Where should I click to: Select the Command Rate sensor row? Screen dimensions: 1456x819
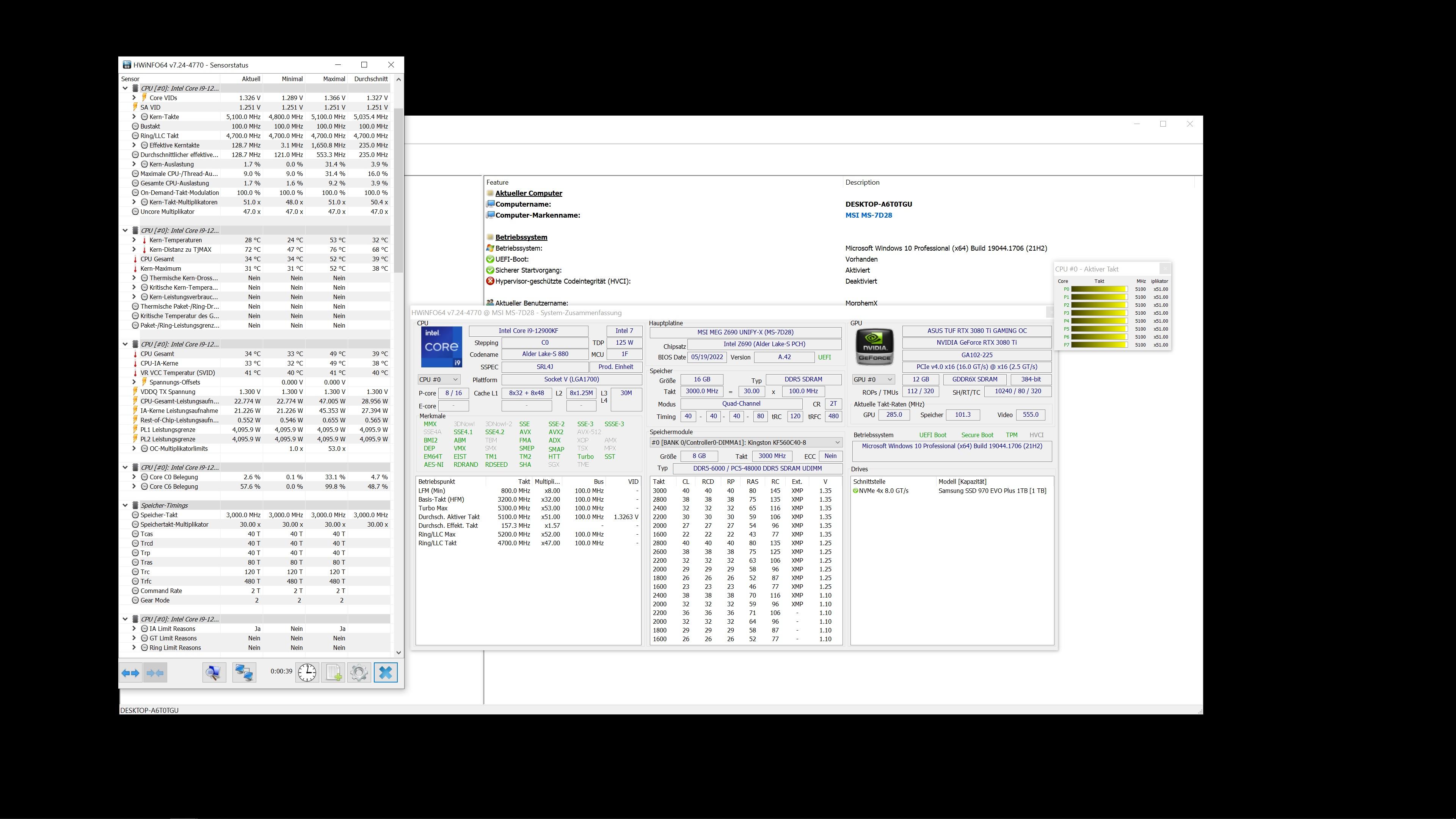pyautogui.click(x=254, y=591)
